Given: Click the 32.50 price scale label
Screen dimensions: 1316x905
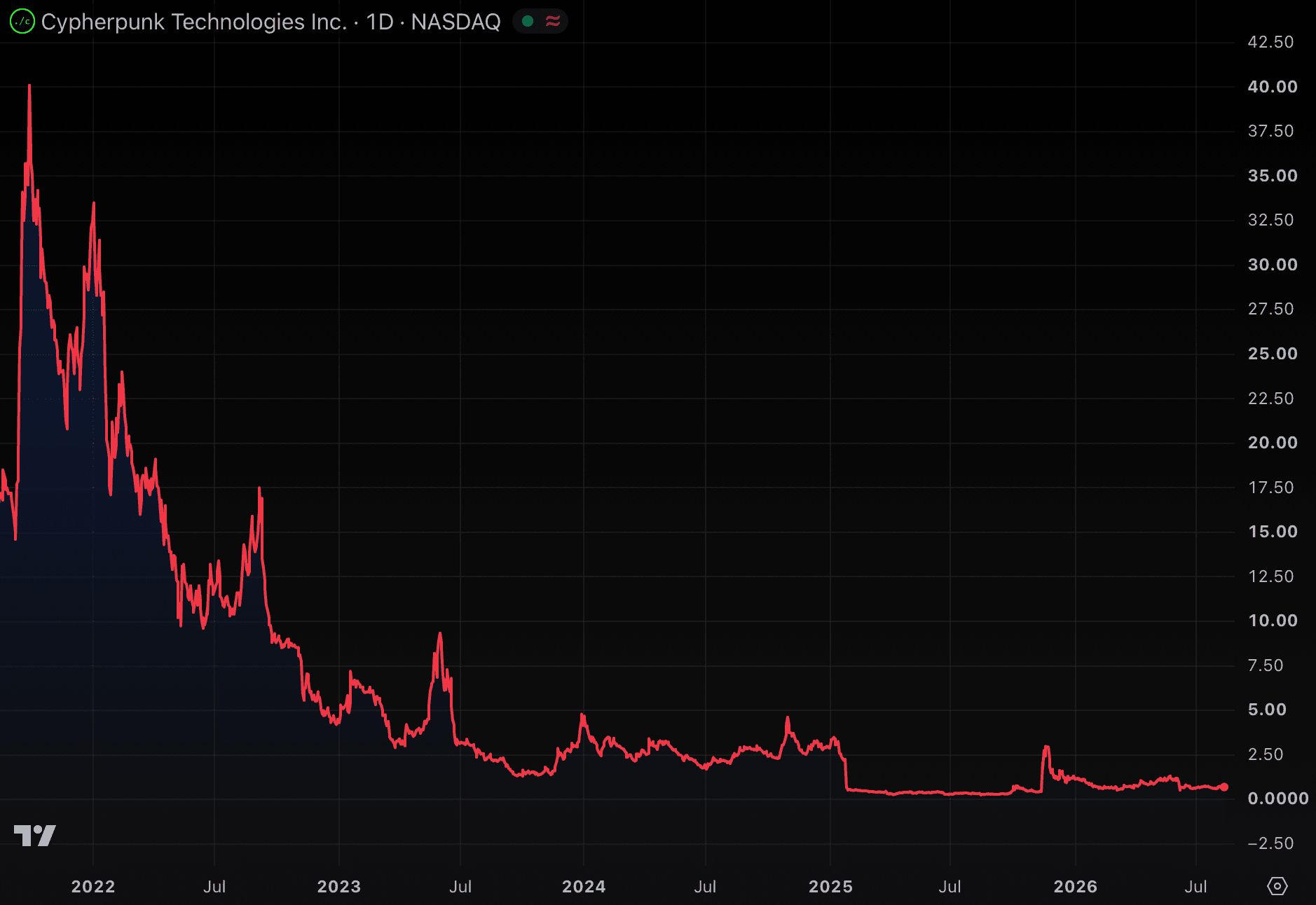Looking at the screenshot, I should tap(1271, 220).
